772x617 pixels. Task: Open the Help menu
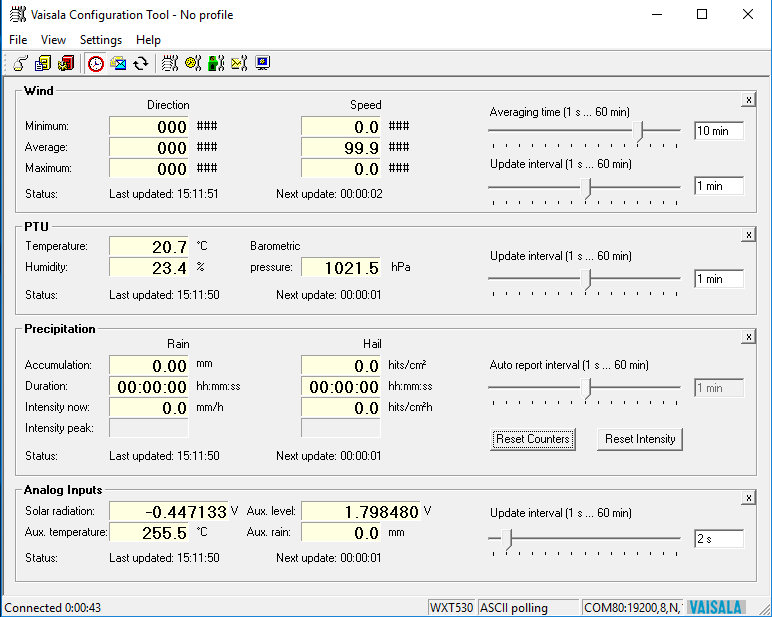point(148,40)
